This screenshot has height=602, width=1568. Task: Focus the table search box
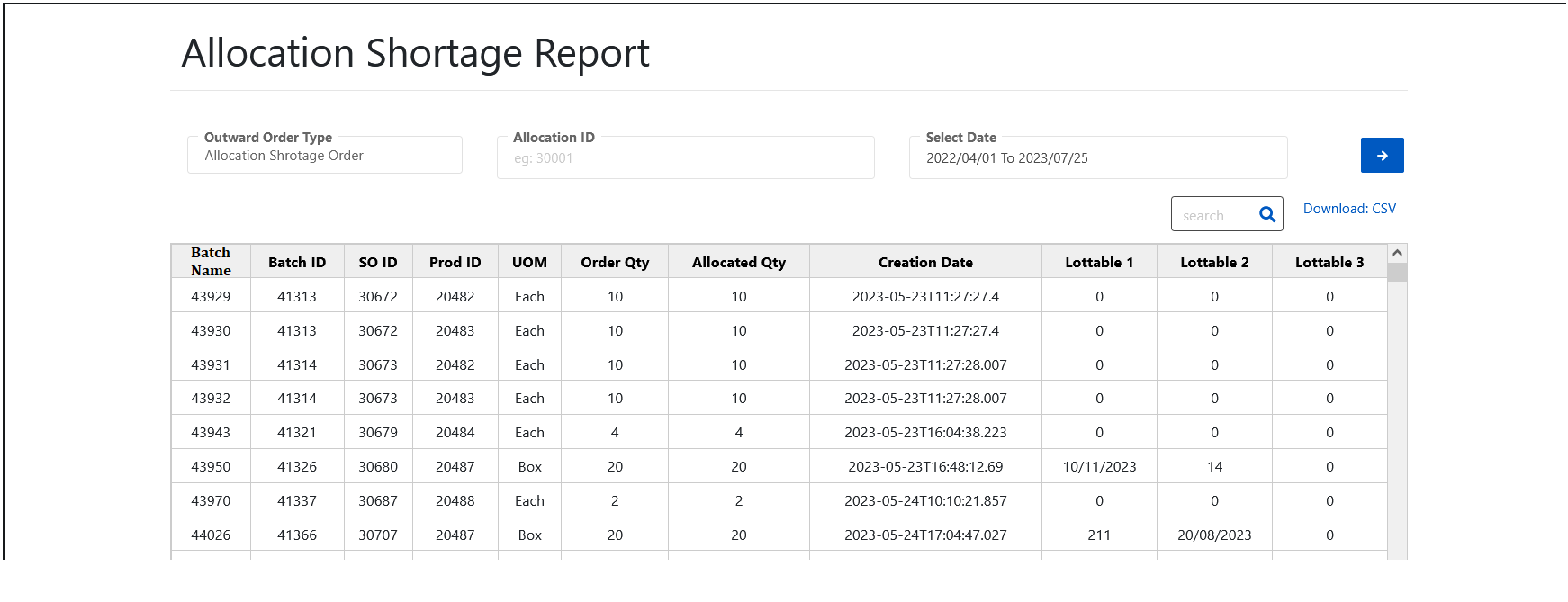tap(1214, 215)
